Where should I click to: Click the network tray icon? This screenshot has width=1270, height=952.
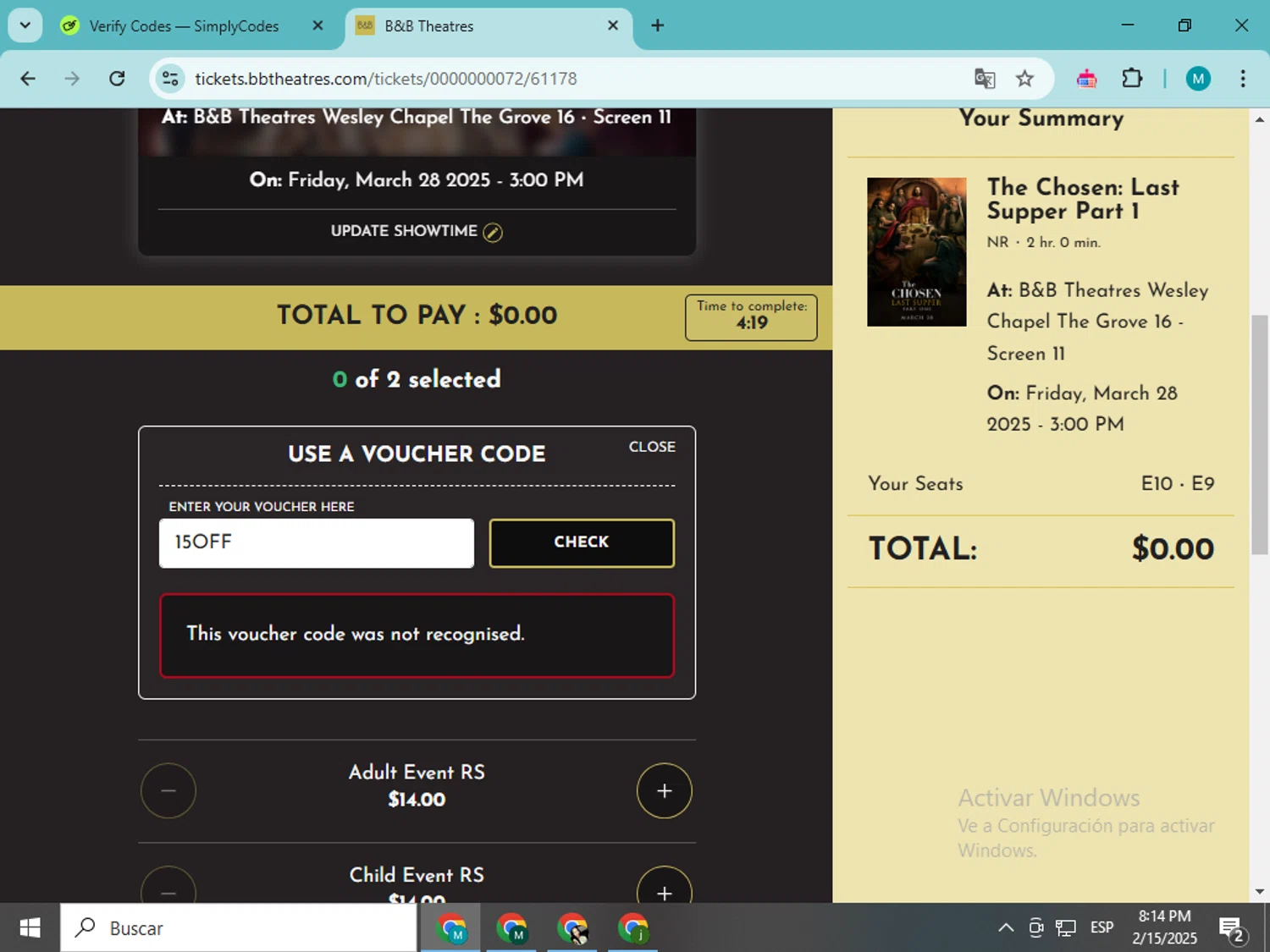pos(1066,927)
